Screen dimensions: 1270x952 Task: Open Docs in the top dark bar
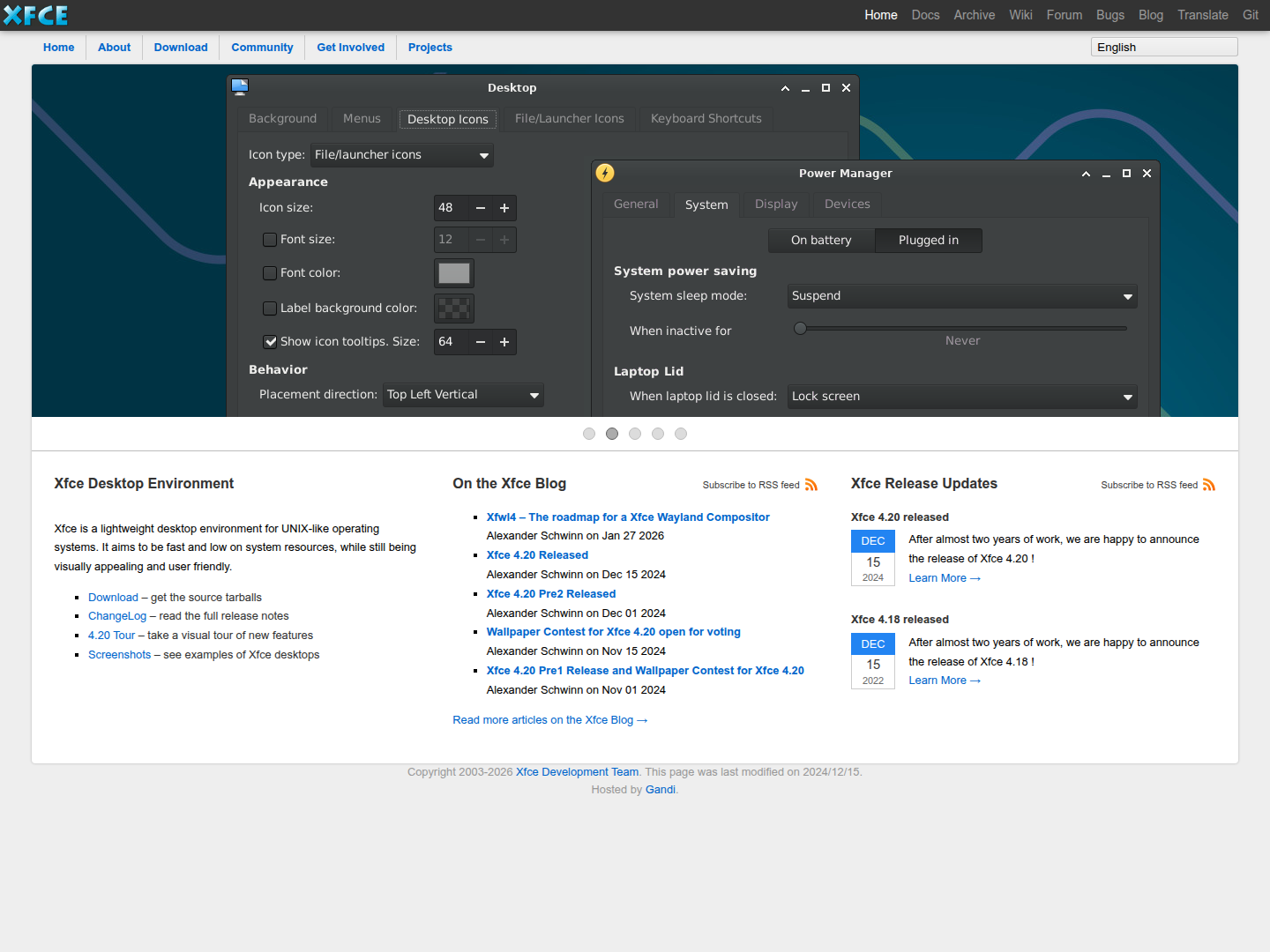pyautogui.click(x=925, y=15)
